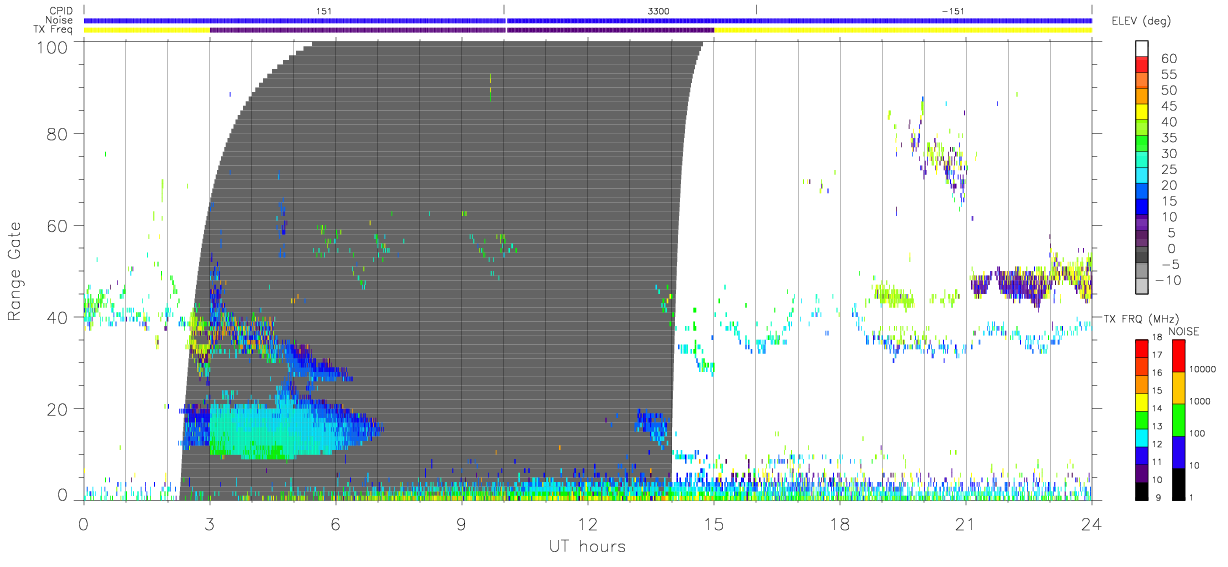
Task: Click x-axis tick label '12'
Action: (x=587, y=523)
